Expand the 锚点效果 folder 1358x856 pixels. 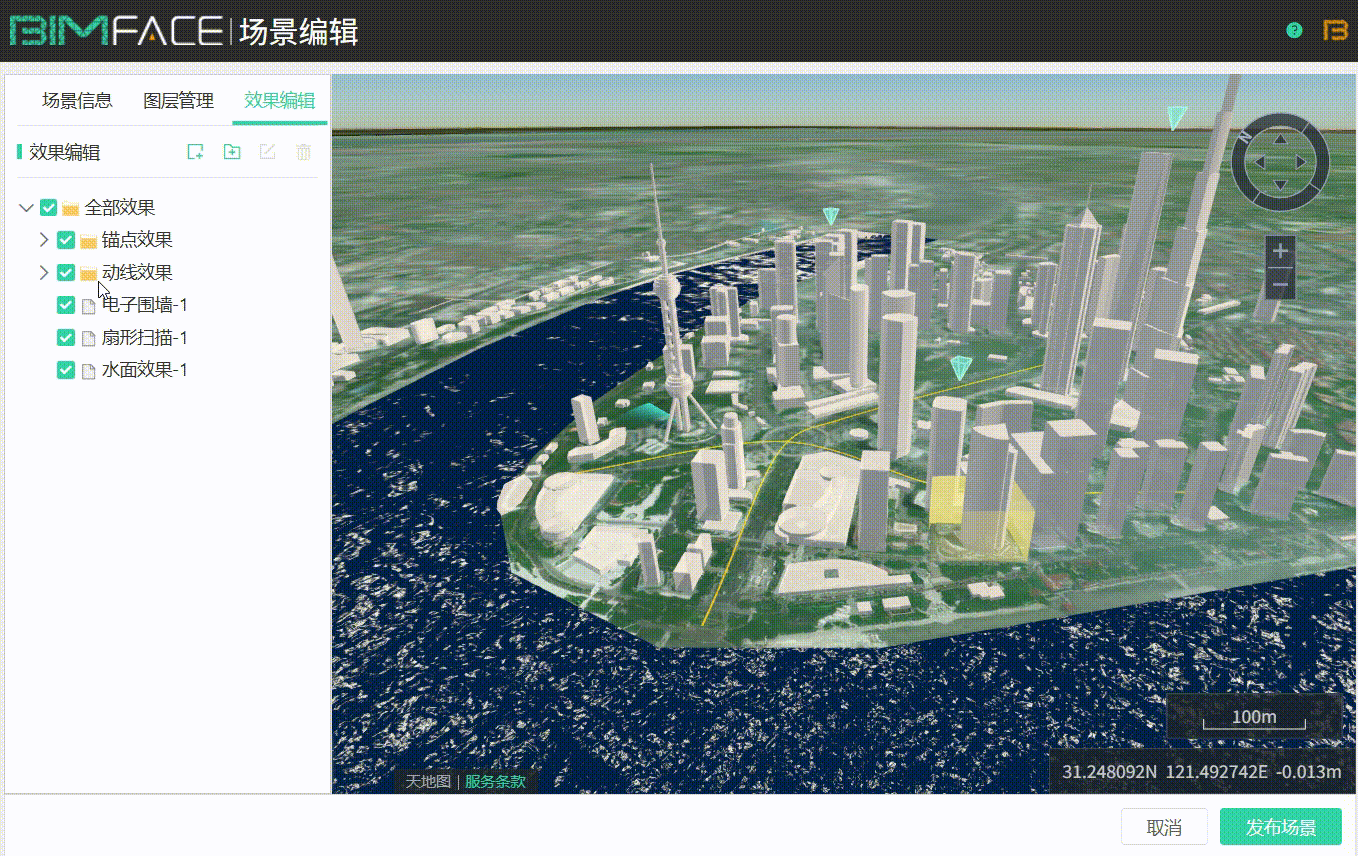coord(43,240)
